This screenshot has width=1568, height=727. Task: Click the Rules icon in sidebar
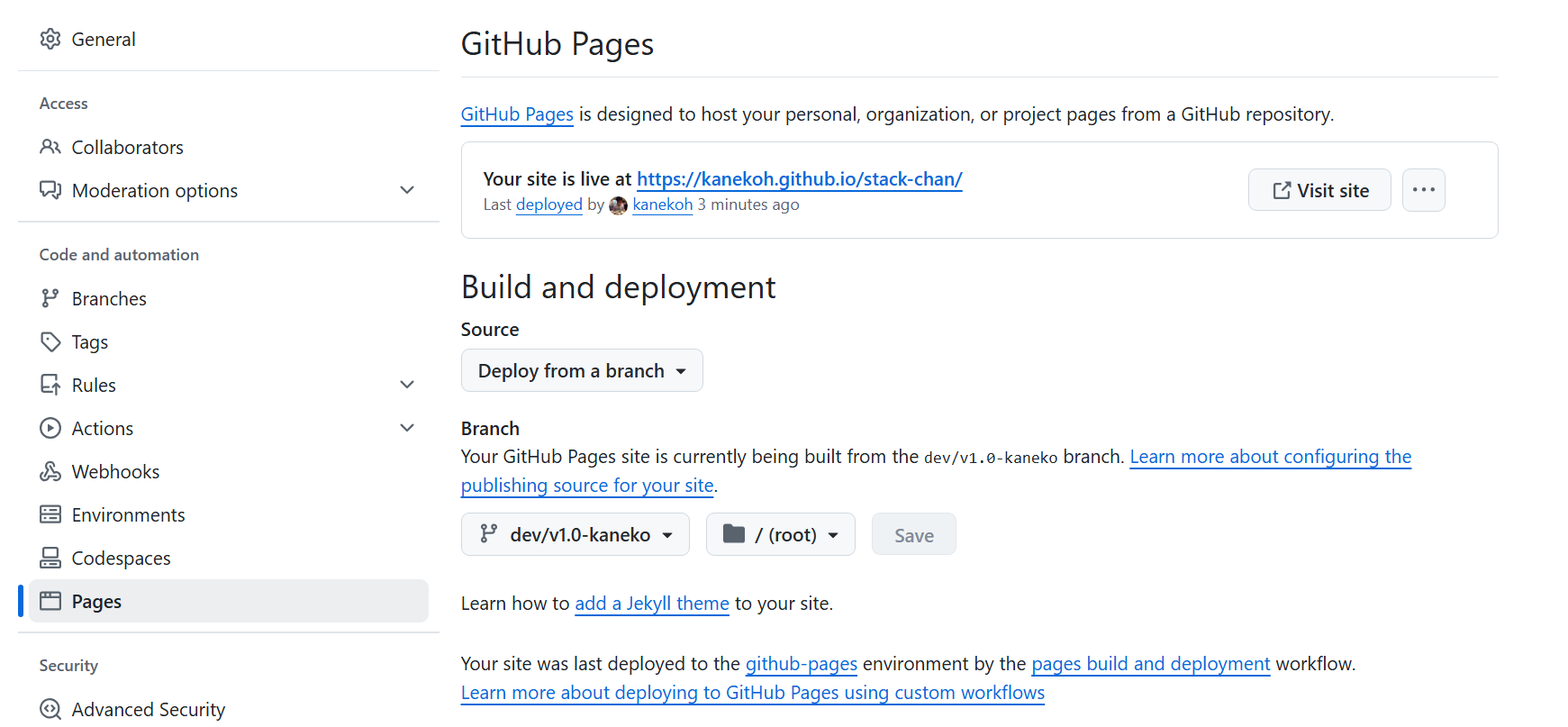[50, 385]
